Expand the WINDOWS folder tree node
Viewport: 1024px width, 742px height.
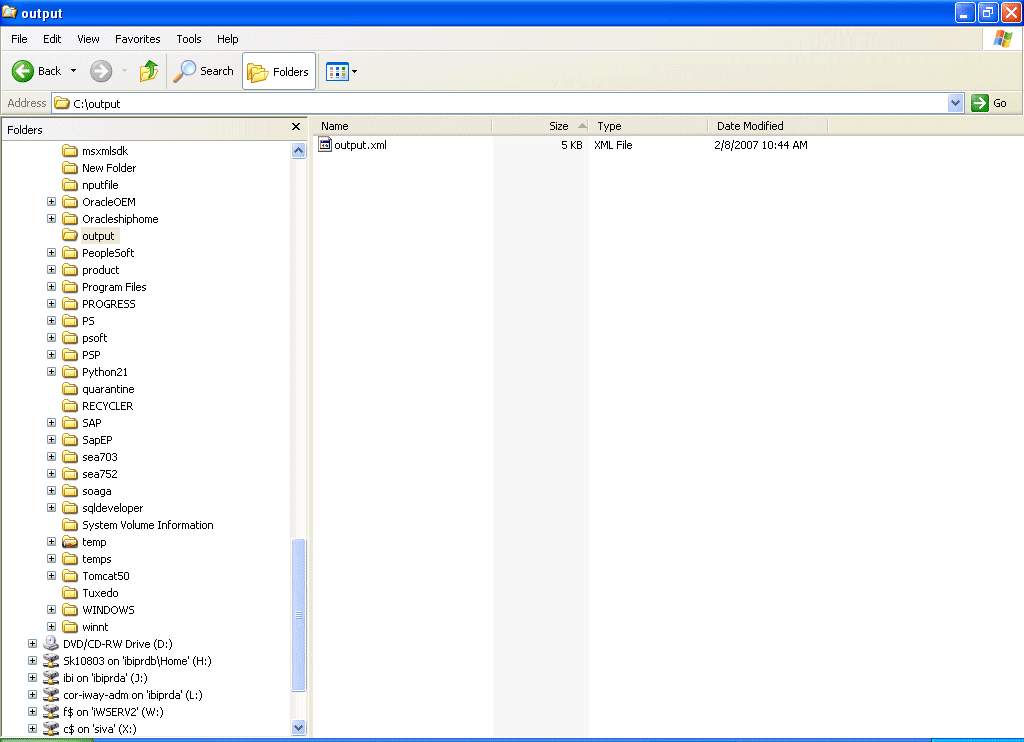[51, 609]
